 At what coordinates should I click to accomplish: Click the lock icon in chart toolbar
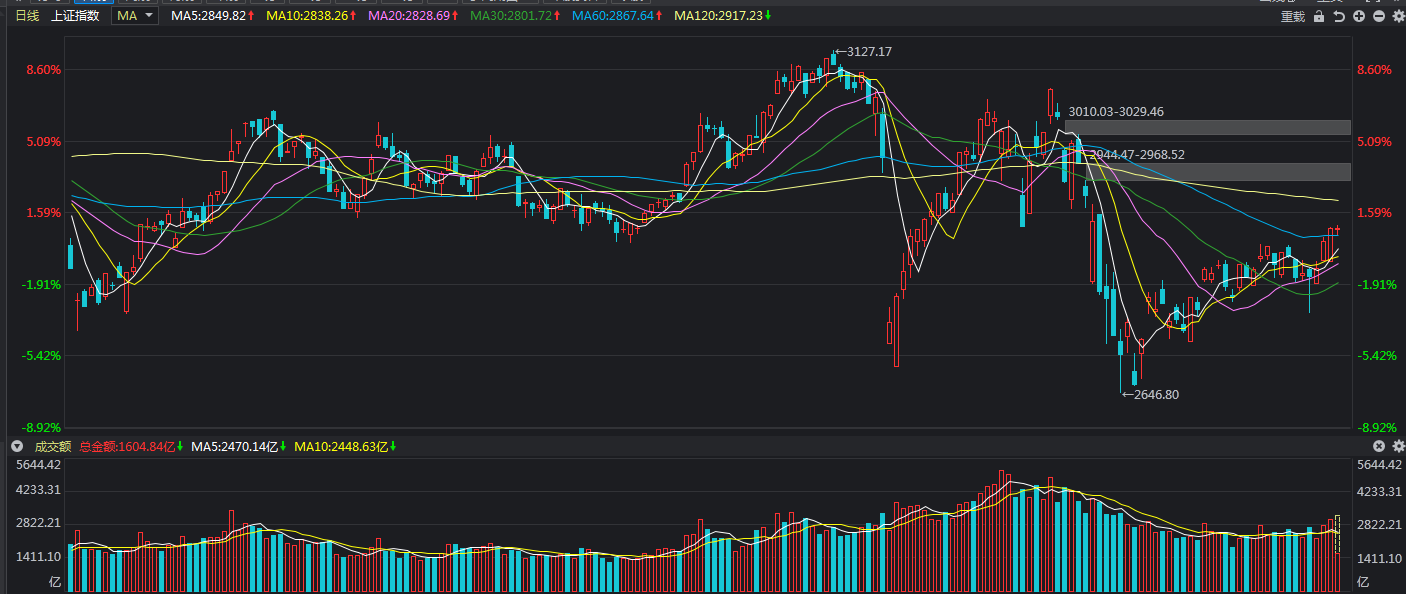click(x=1319, y=17)
